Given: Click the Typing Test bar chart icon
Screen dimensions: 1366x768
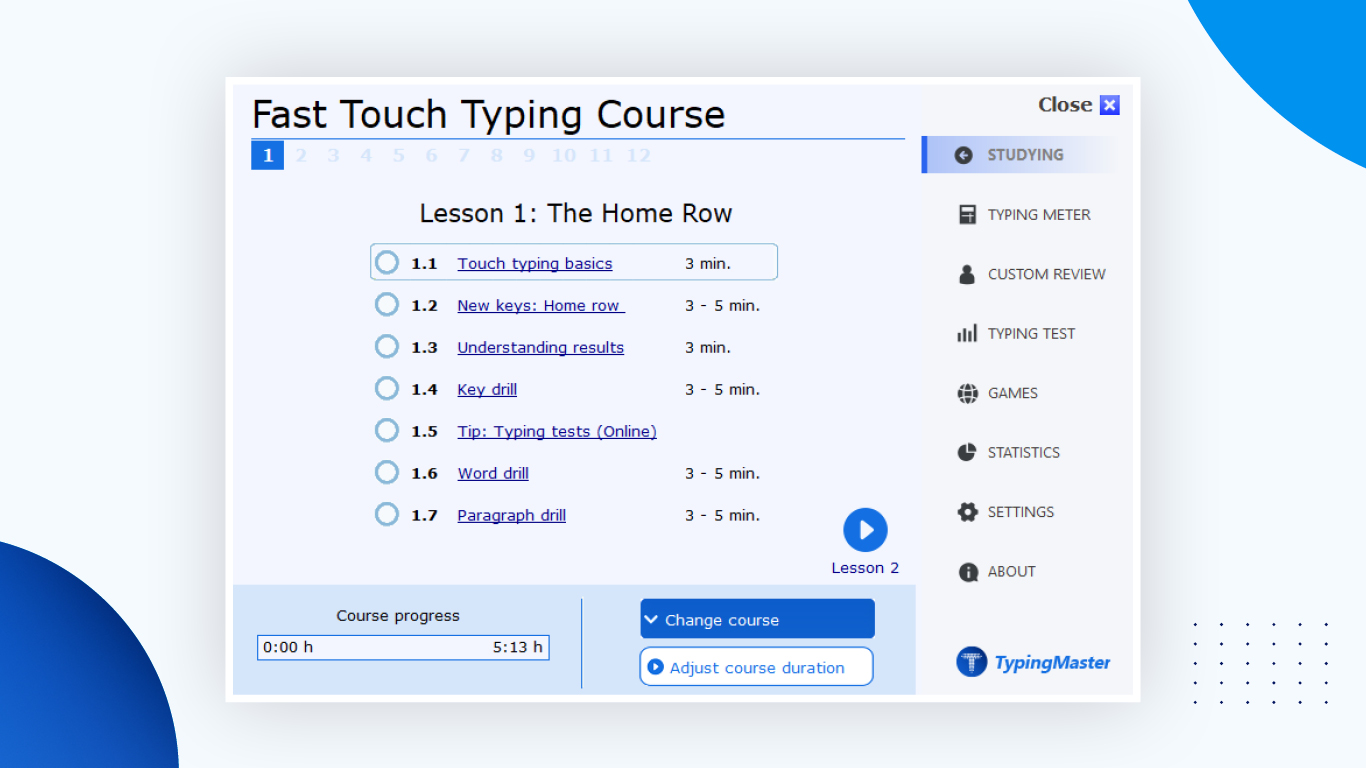Looking at the screenshot, I should 967,334.
